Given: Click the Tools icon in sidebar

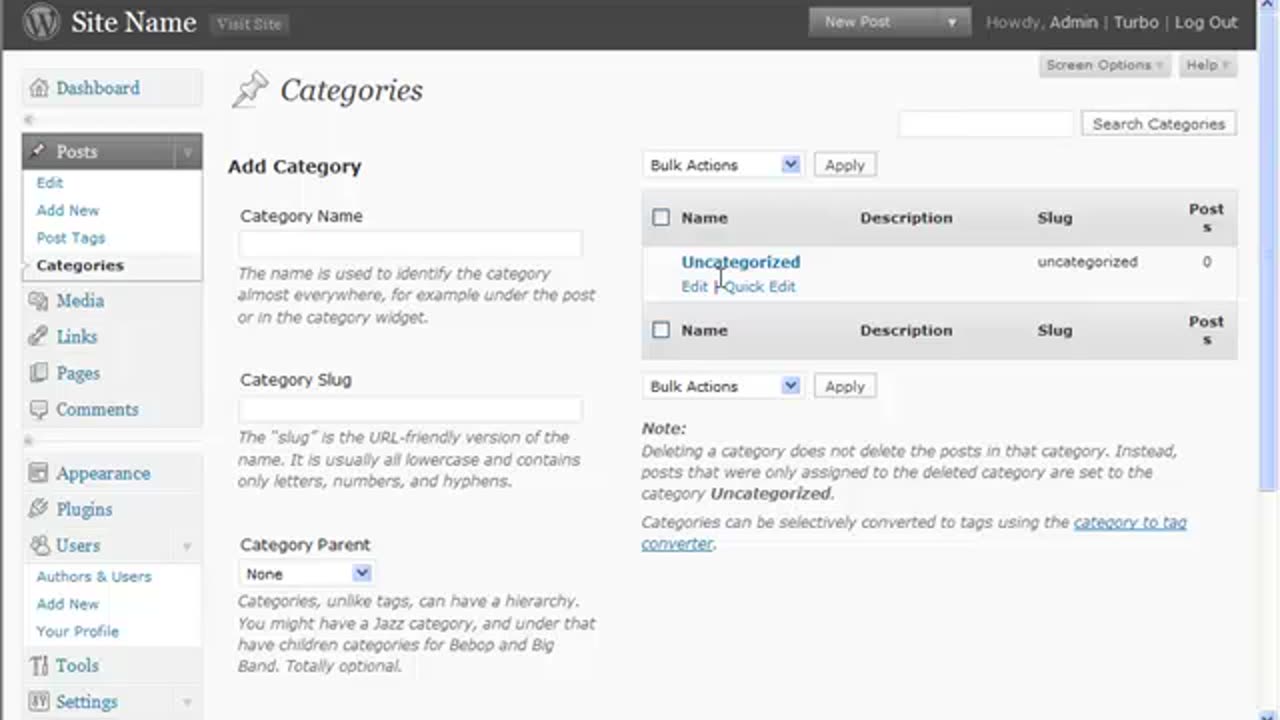Looking at the screenshot, I should tap(39, 665).
